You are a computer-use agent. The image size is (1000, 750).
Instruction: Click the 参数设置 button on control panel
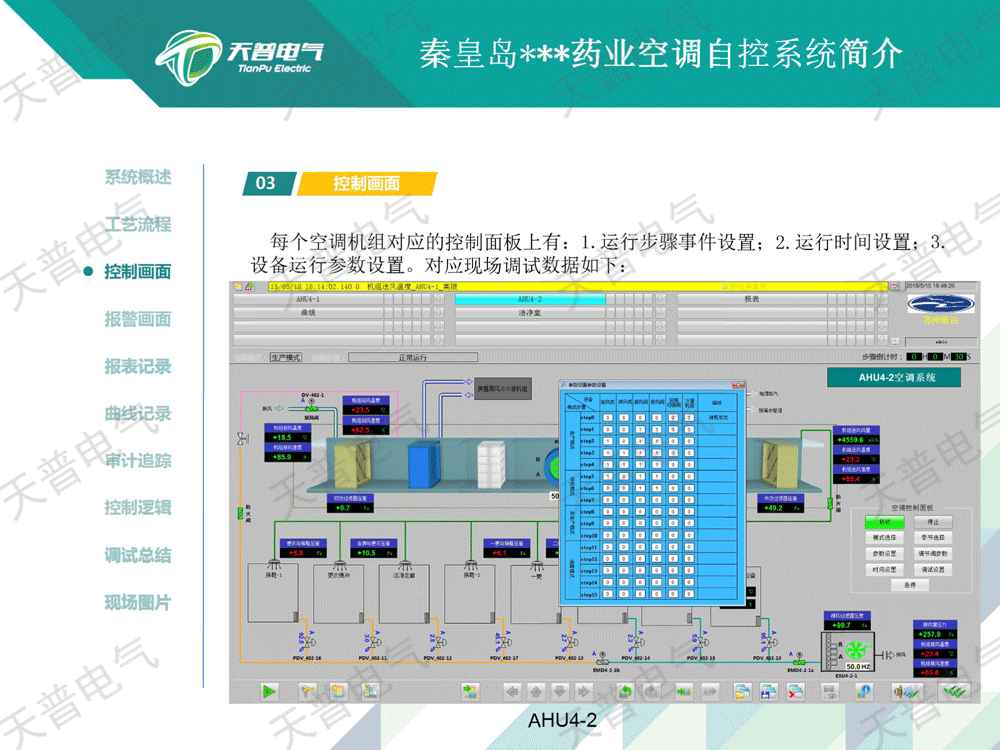[884, 554]
